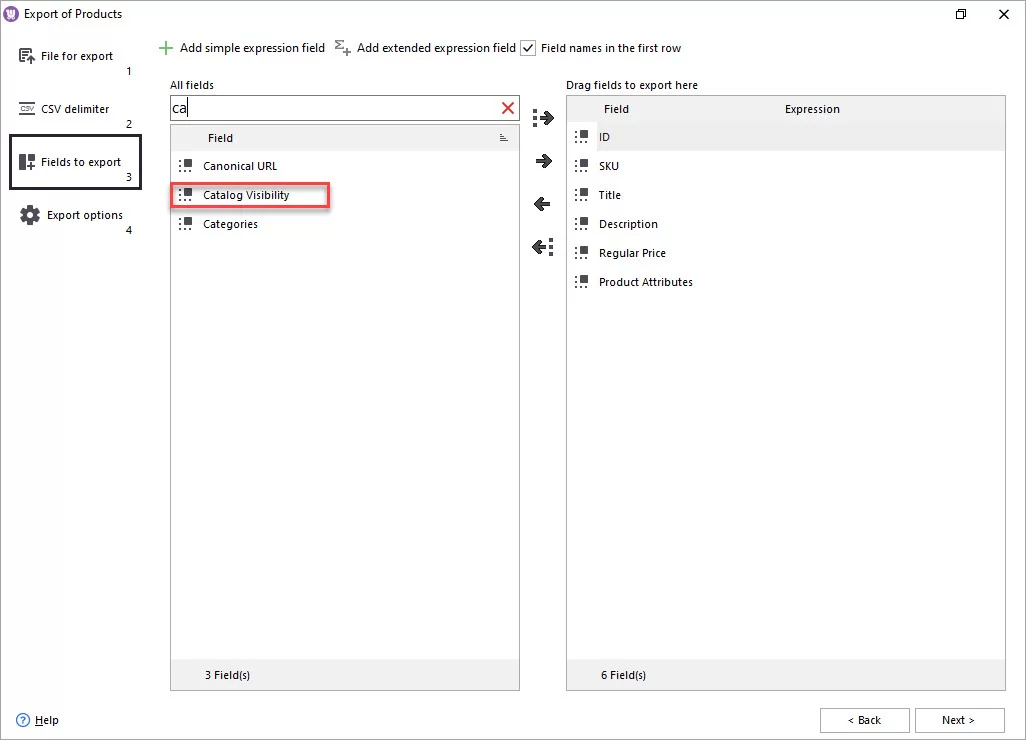
Task: Click the sort icon in the Field column header
Action: click(505, 138)
